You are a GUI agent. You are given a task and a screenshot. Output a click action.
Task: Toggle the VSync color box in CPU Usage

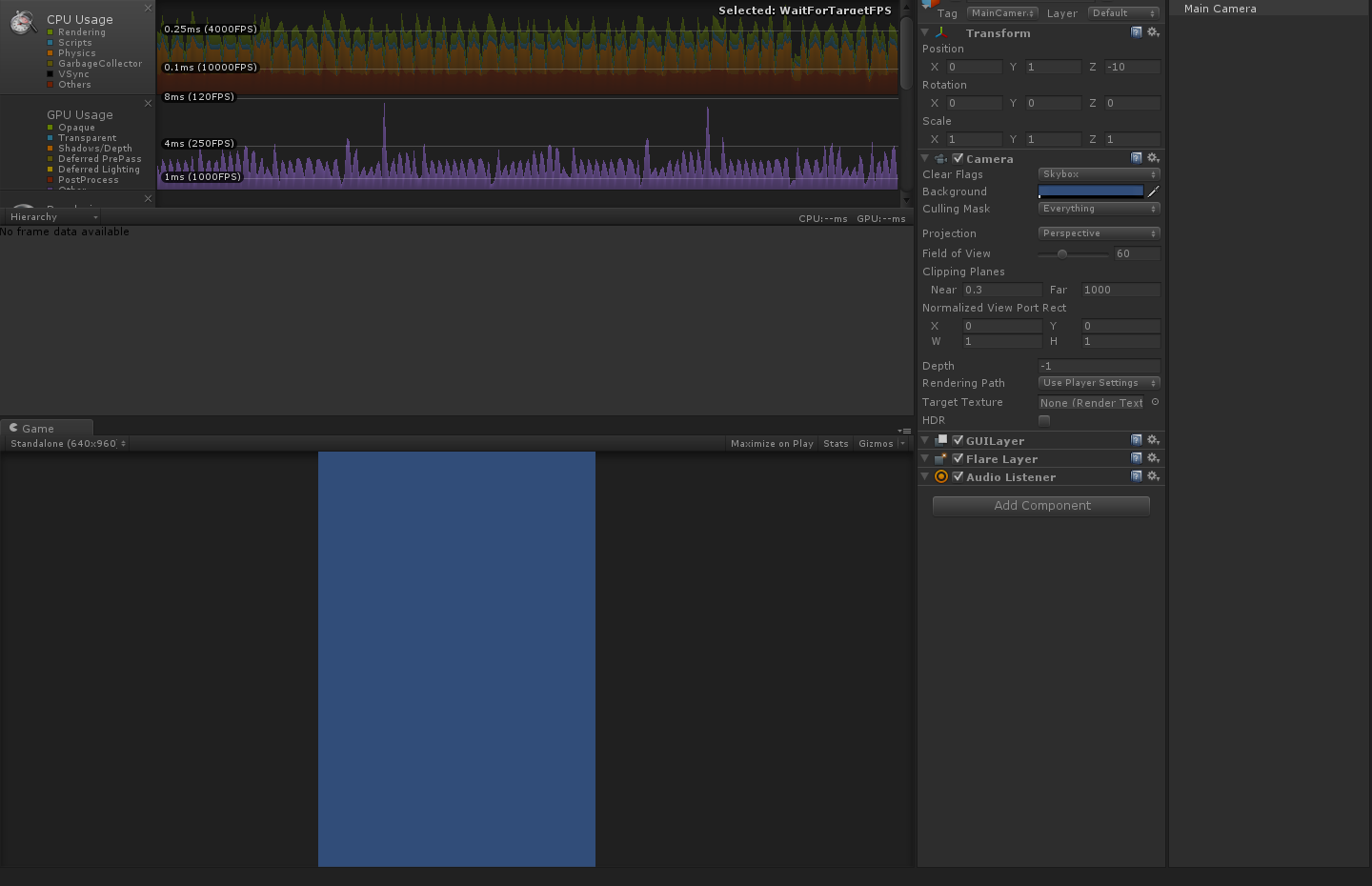point(50,74)
